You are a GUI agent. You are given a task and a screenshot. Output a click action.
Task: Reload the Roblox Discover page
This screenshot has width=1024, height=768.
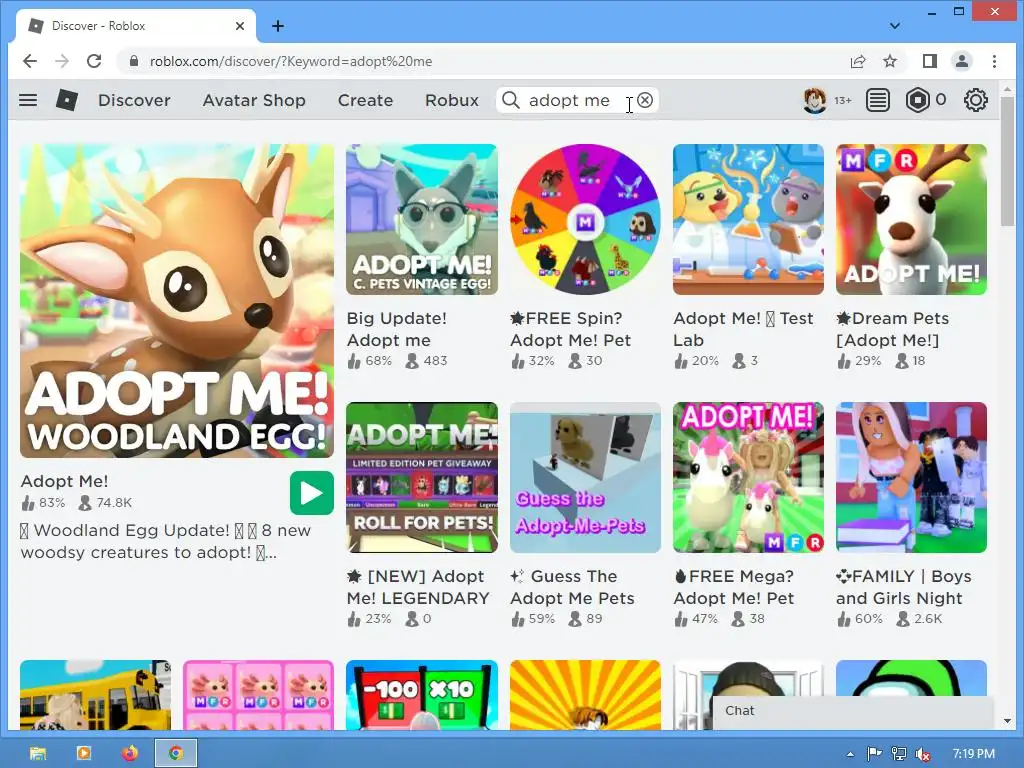(94, 61)
